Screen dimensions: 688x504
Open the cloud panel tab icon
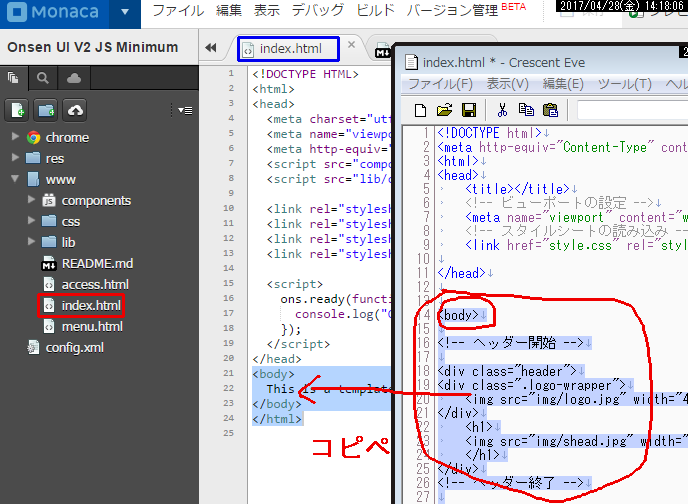[74, 78]
